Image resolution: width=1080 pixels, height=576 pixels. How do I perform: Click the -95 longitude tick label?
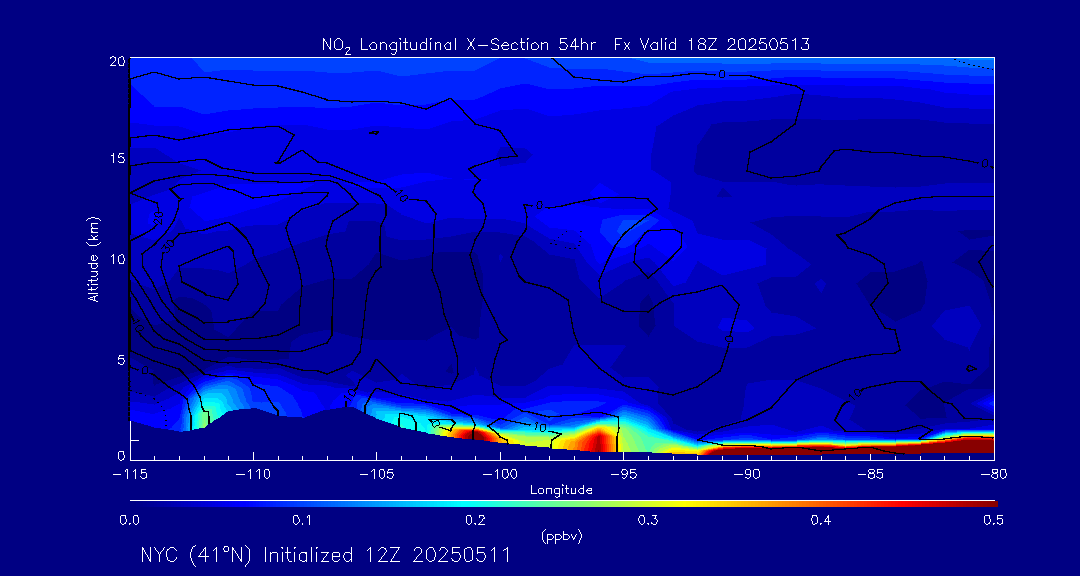pyautogui.click(x=623, y=475)
